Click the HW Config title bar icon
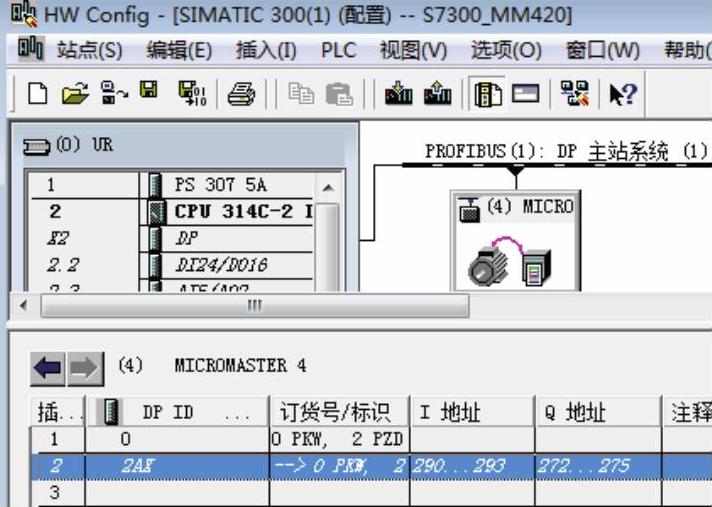 [24, 14]
